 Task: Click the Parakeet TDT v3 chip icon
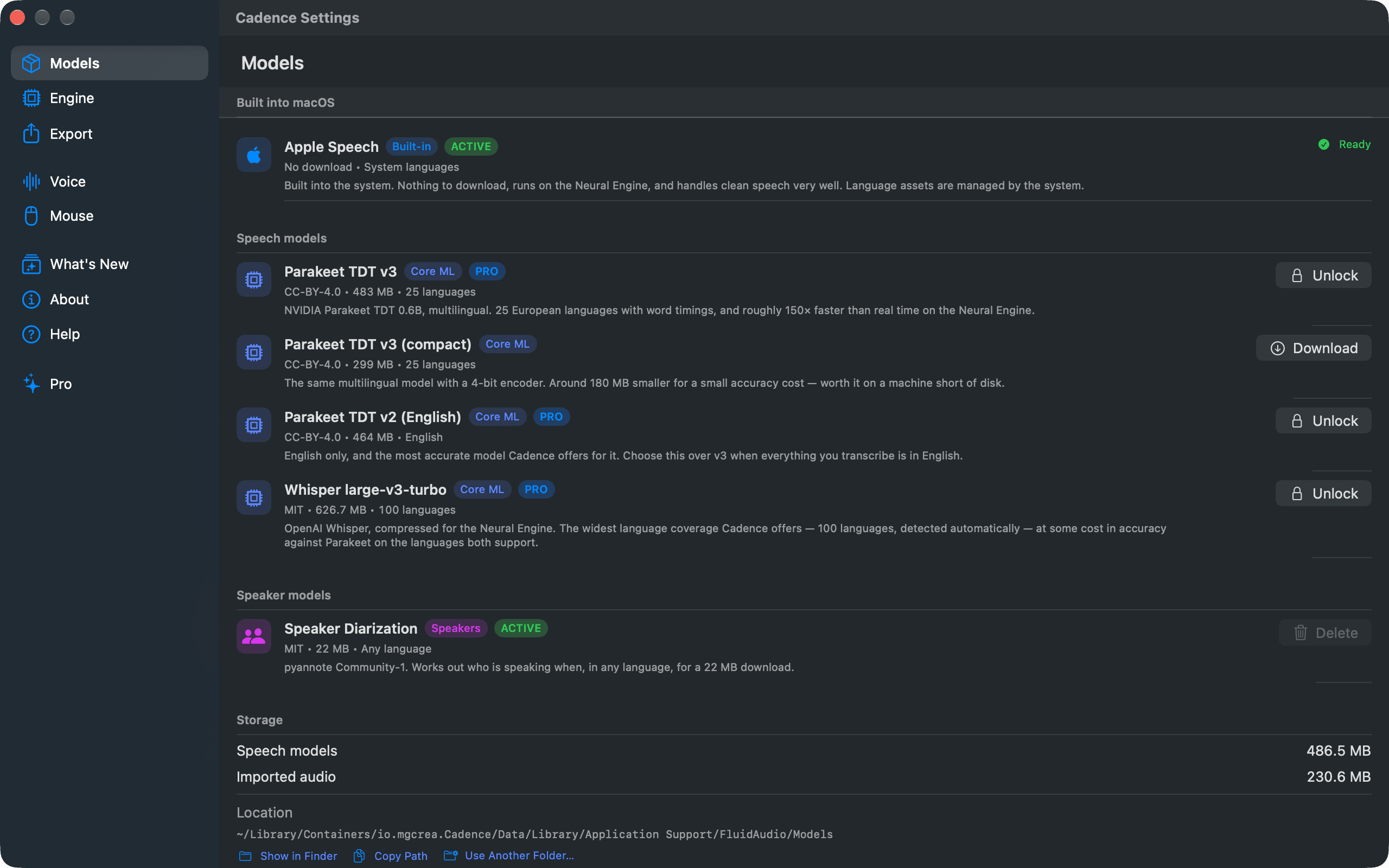coord(254,279)
